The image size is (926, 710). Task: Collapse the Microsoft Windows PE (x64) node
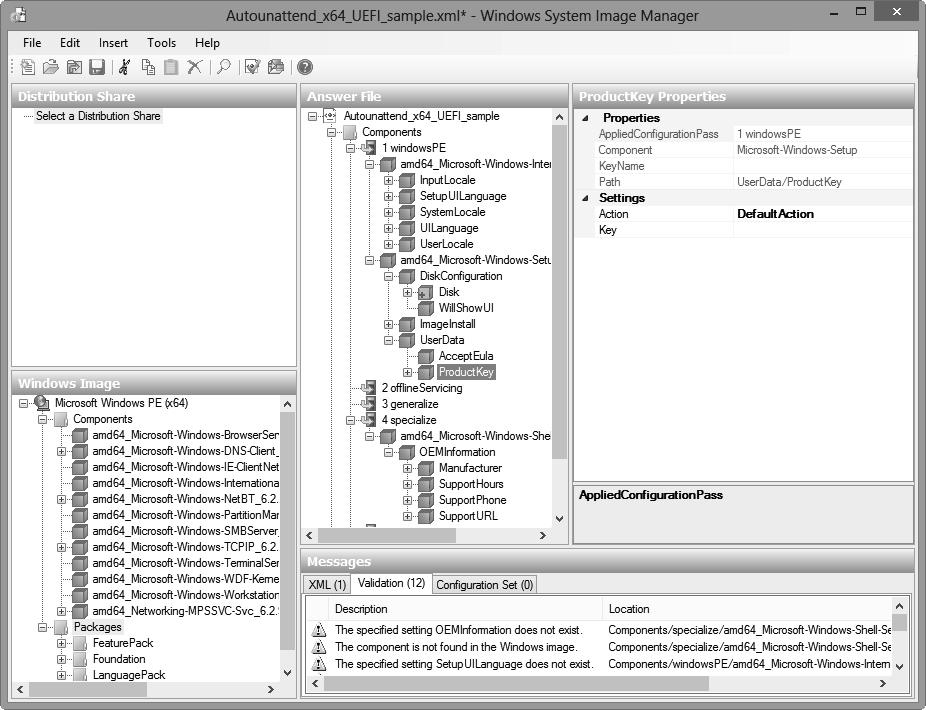[23, 403]
